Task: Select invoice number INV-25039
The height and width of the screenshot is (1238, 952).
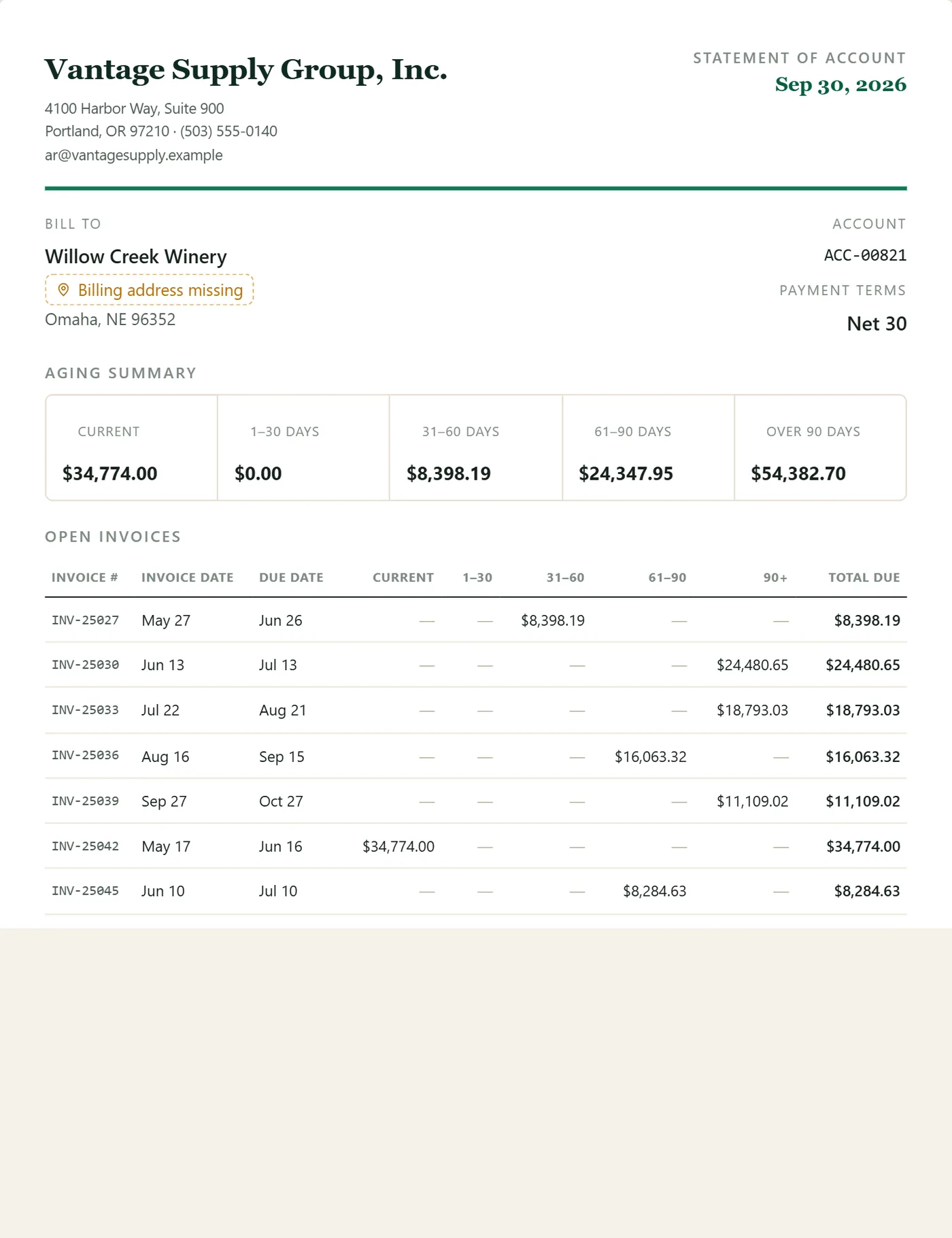Action: pos(85,801)
